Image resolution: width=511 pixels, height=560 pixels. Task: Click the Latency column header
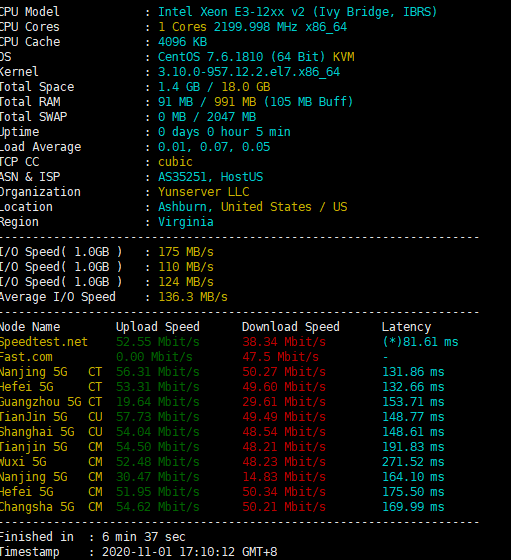(x=406, y=327)
